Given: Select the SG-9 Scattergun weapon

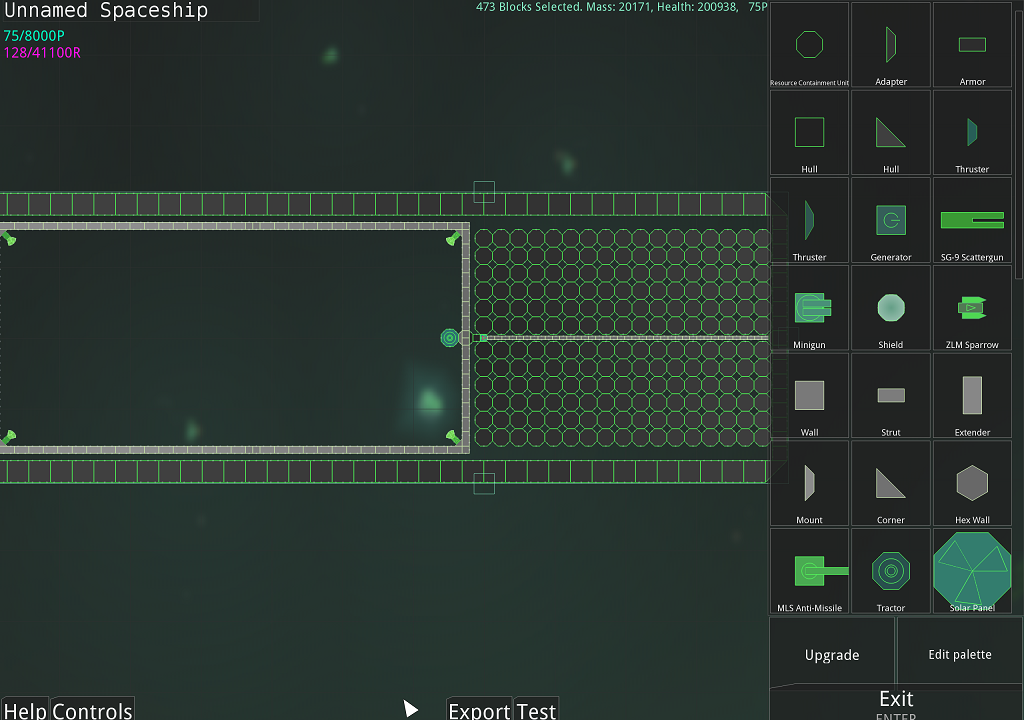Looking at the screenshot, I should click(972, 220).
